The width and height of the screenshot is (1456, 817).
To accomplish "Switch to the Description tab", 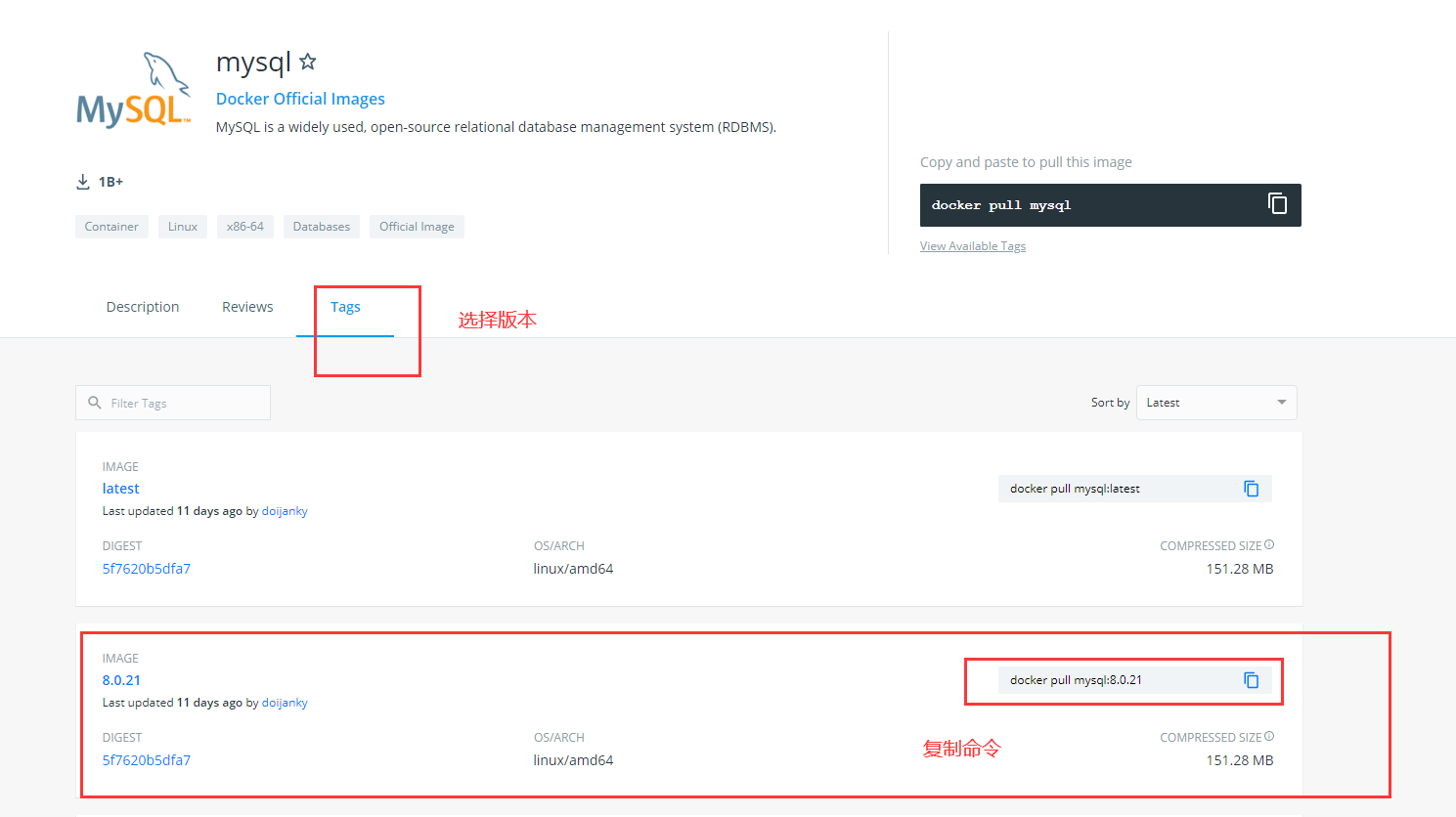I will [x=143, y=307].
